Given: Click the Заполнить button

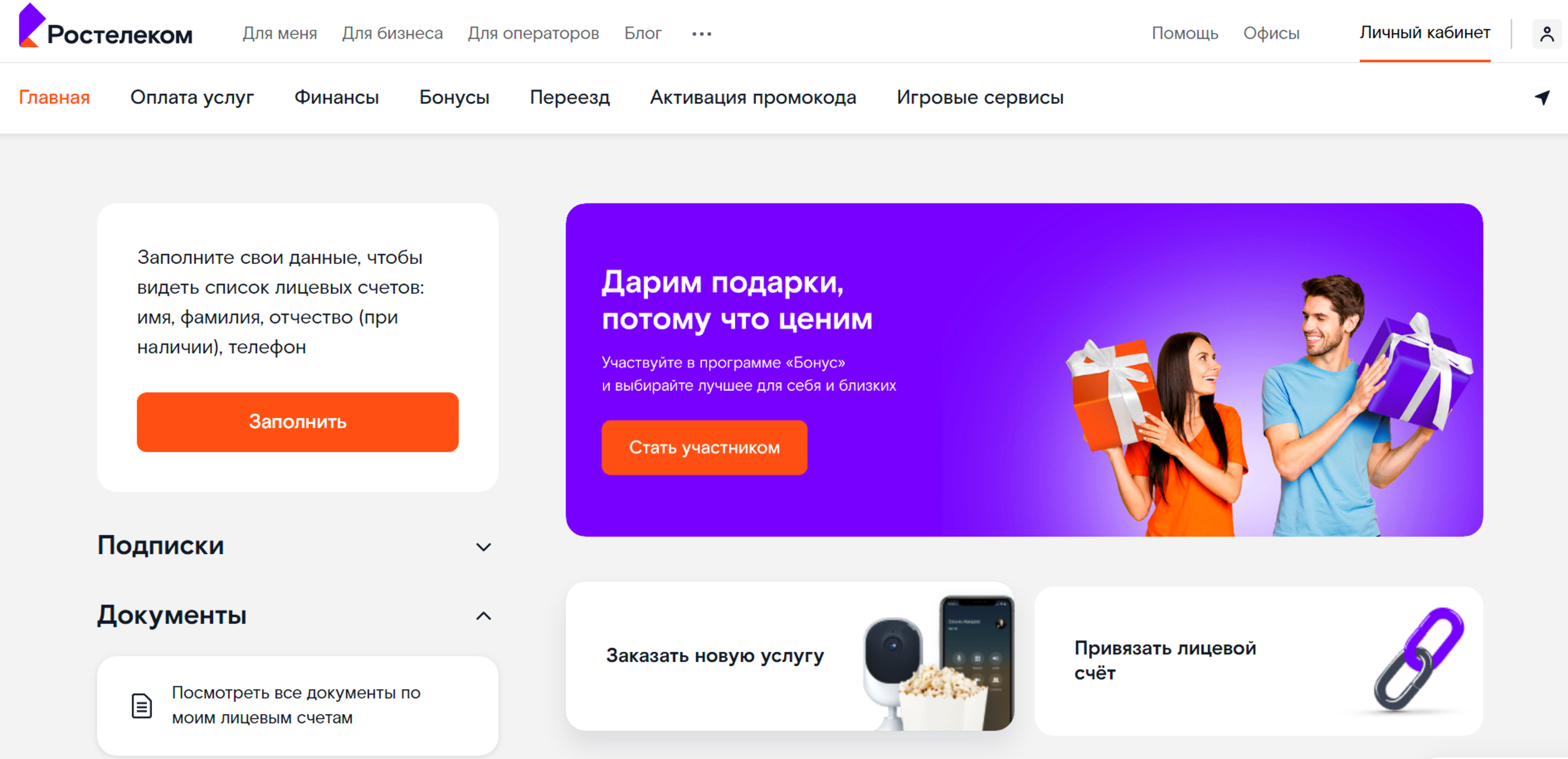Looking at the screenshot, I should 298,422.
